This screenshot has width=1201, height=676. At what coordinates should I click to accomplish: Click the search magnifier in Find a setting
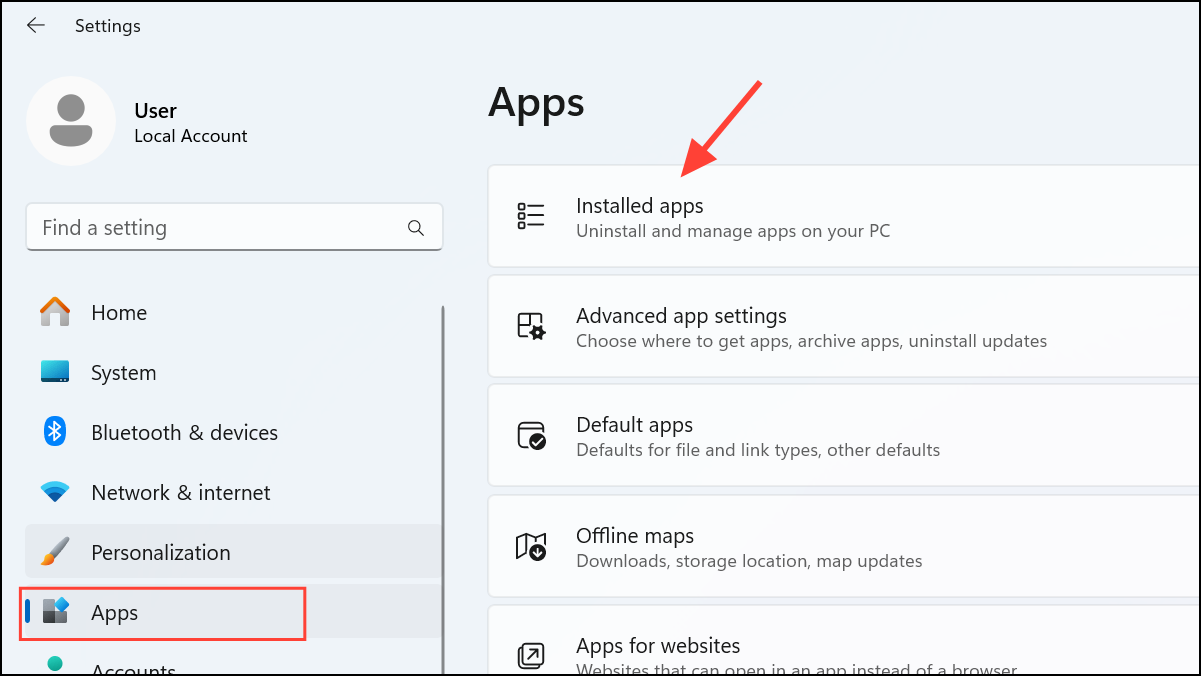click(x=415, y=228)
